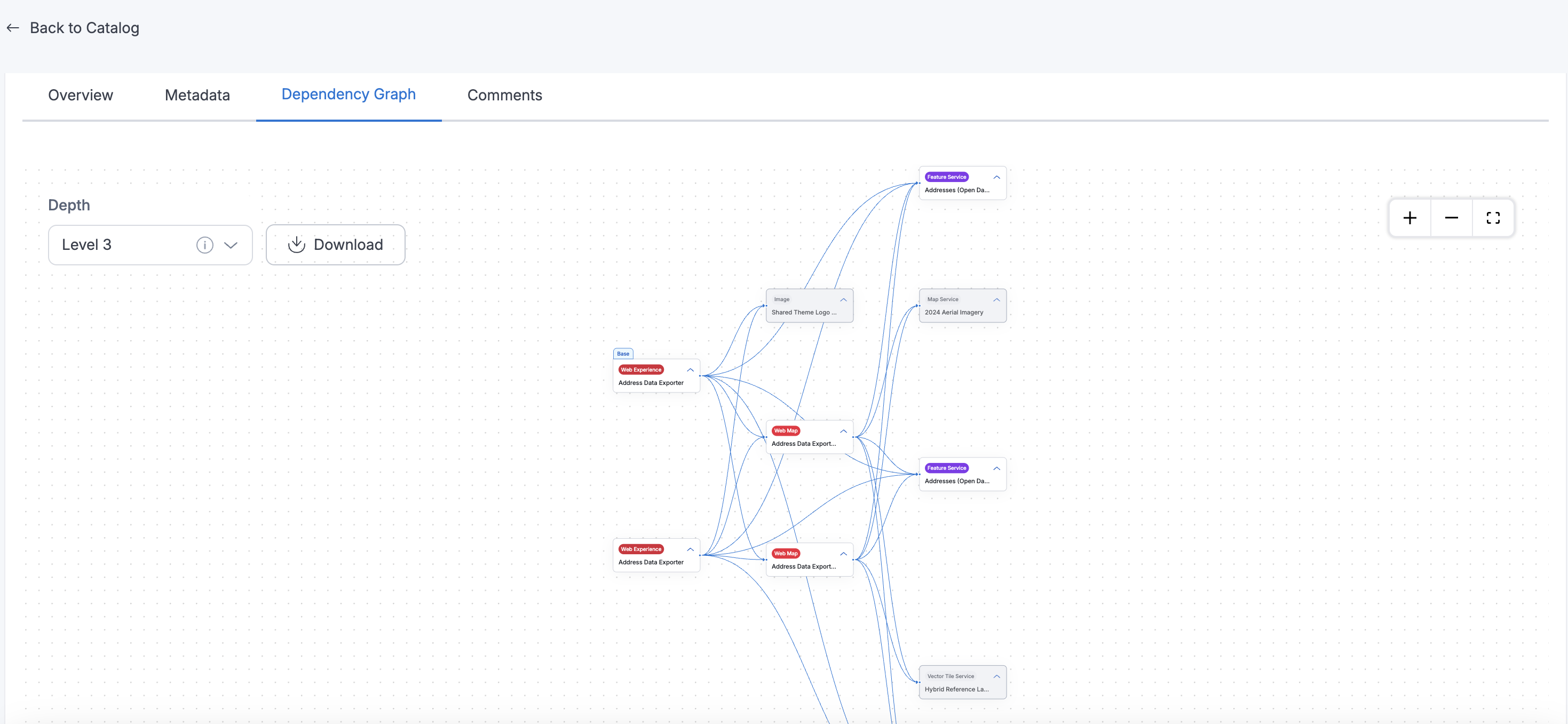Zoom in on the dependency graph
This screenshot has height=724, width=1568.
click(x=1409, y=217)
